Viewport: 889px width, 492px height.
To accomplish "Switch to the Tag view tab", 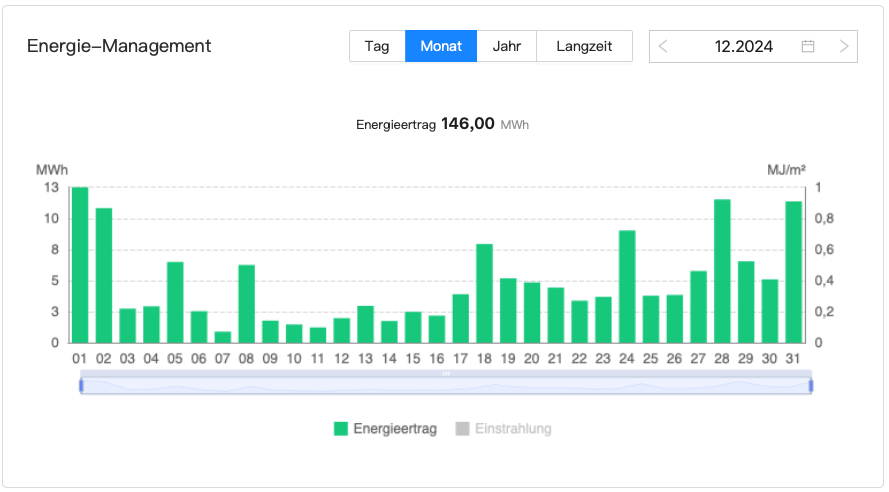I will tap(377, 47).
